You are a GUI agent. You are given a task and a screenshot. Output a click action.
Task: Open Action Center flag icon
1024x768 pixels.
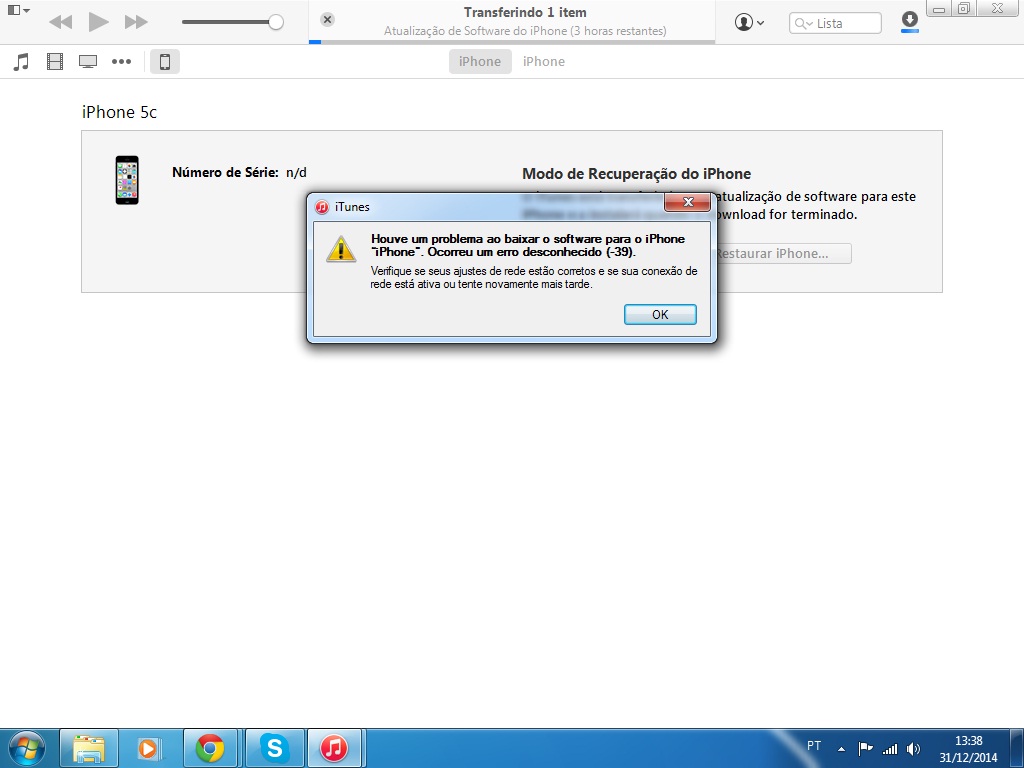click(x=865, y=748)
